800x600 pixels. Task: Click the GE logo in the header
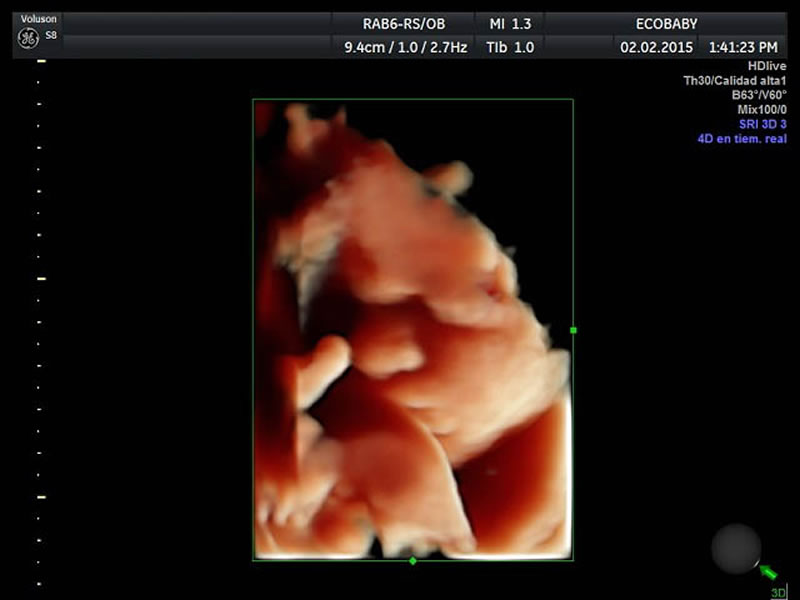[x=27, y=39]
